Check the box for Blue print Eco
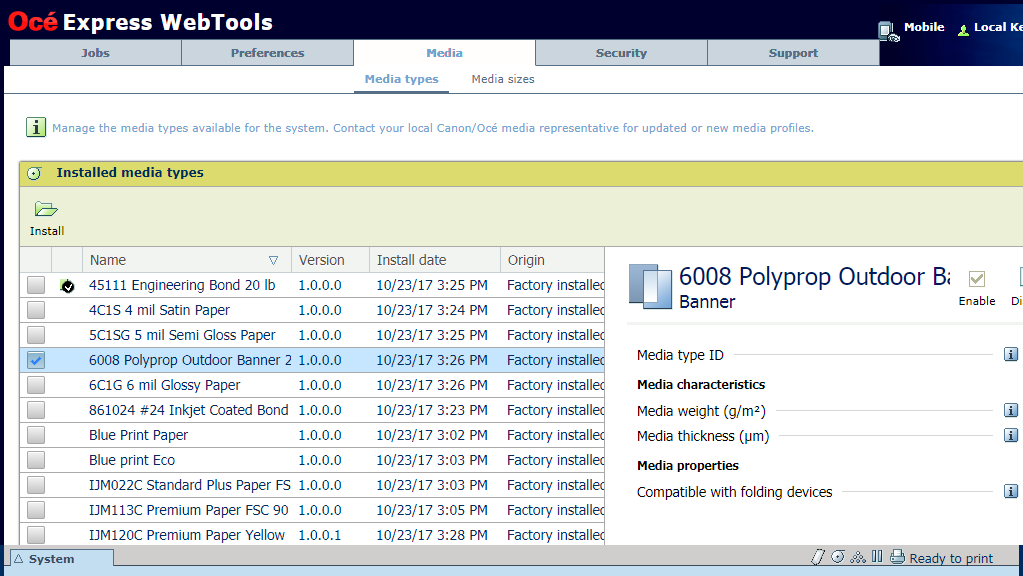 (36, 460)
